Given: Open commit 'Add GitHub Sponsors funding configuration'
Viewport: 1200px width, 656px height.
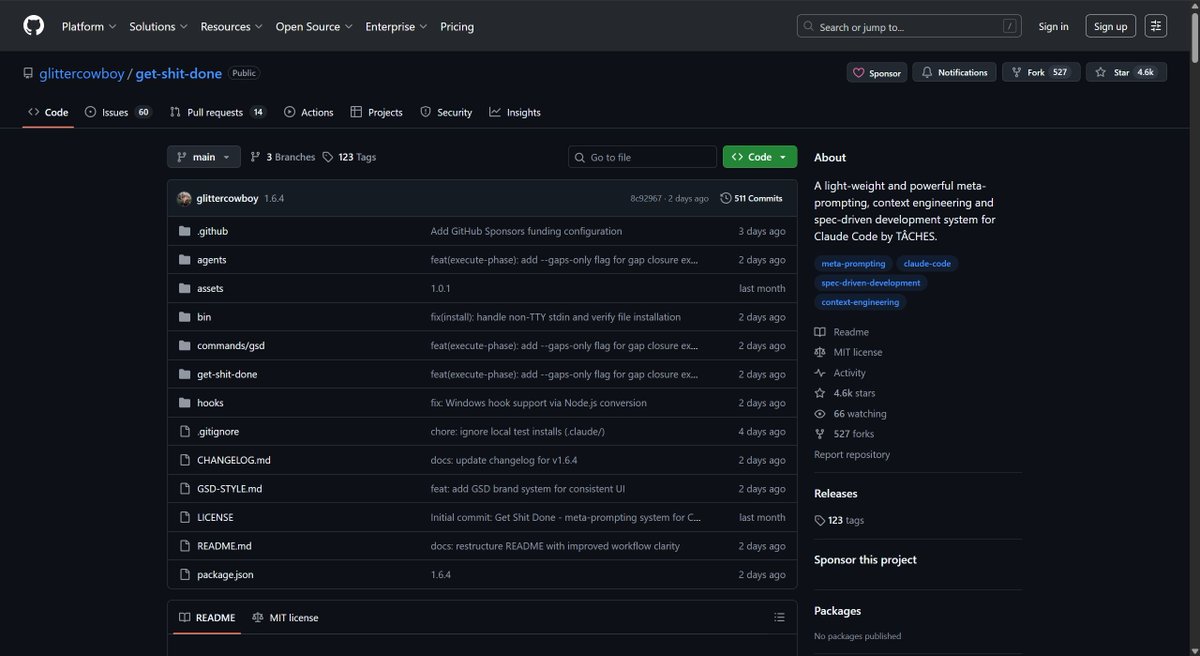Looking at the screenshot, I should tap(526, 231).
